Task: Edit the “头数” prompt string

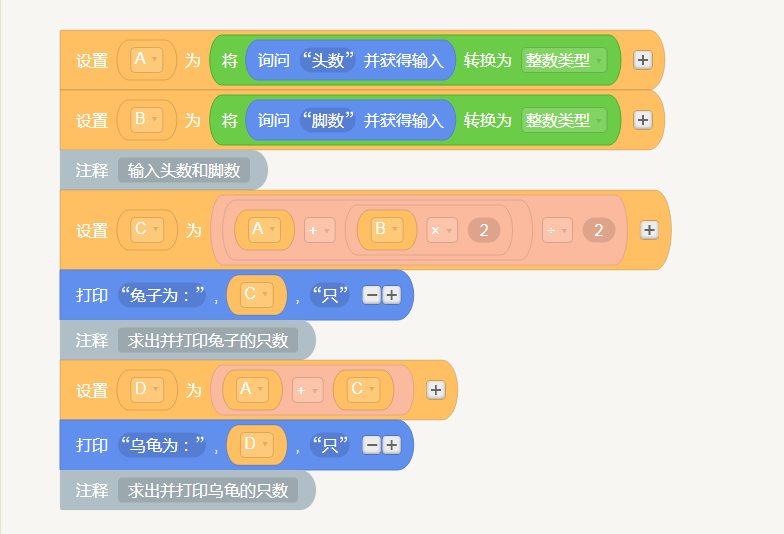Action: 328,60
